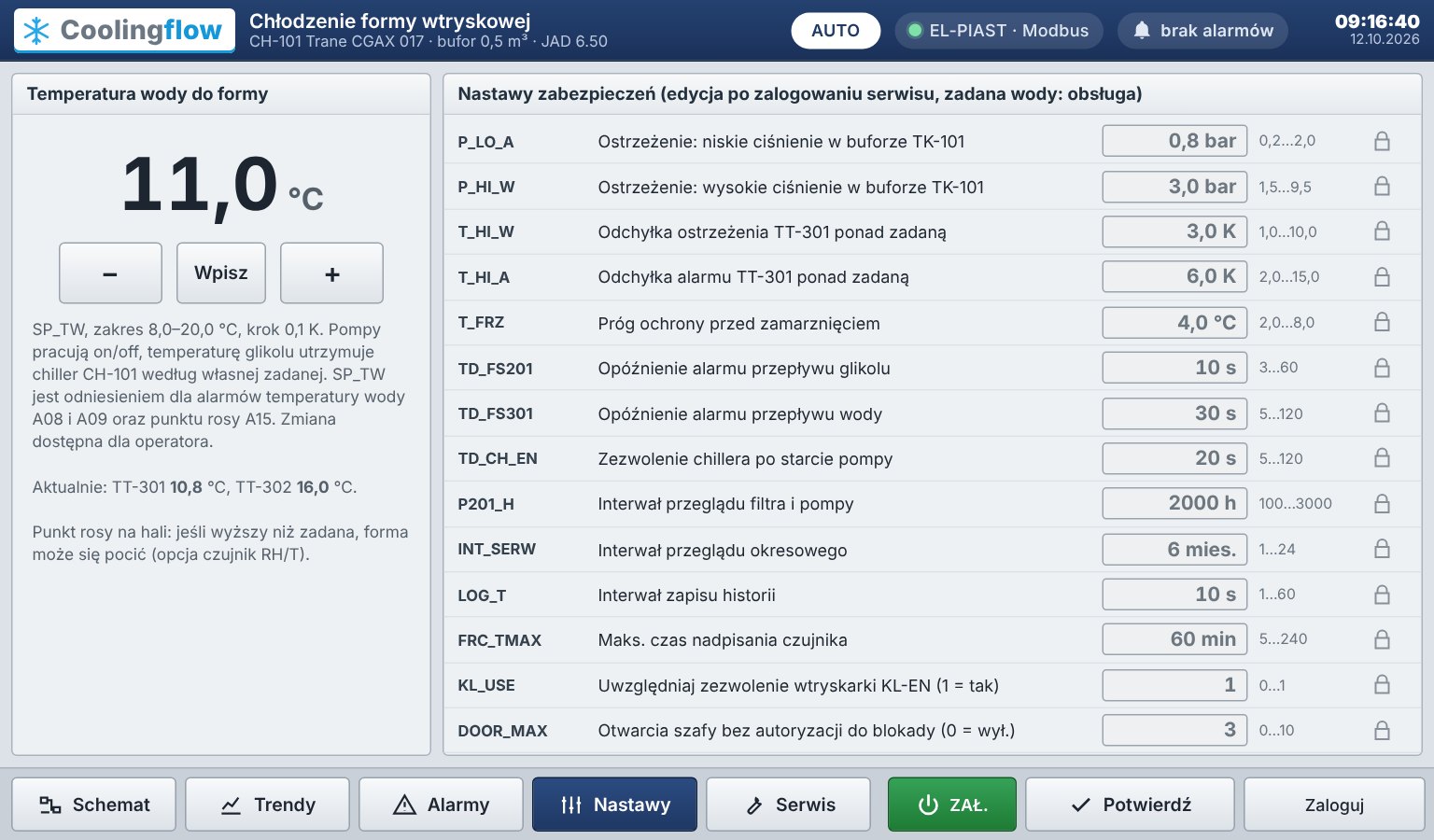
Task: Click the bell icon for alarms
Action: click(1141, 31)
